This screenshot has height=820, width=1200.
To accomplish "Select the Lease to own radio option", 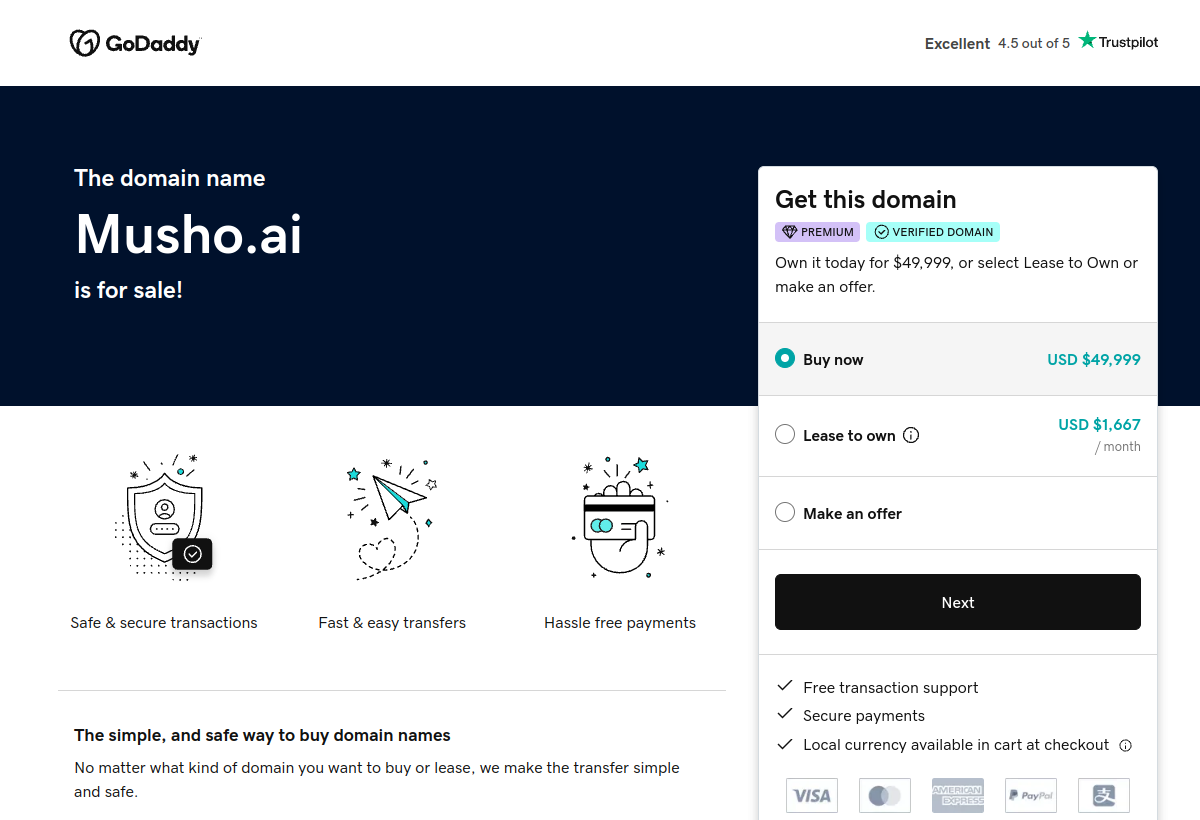I will pos(785,435).
